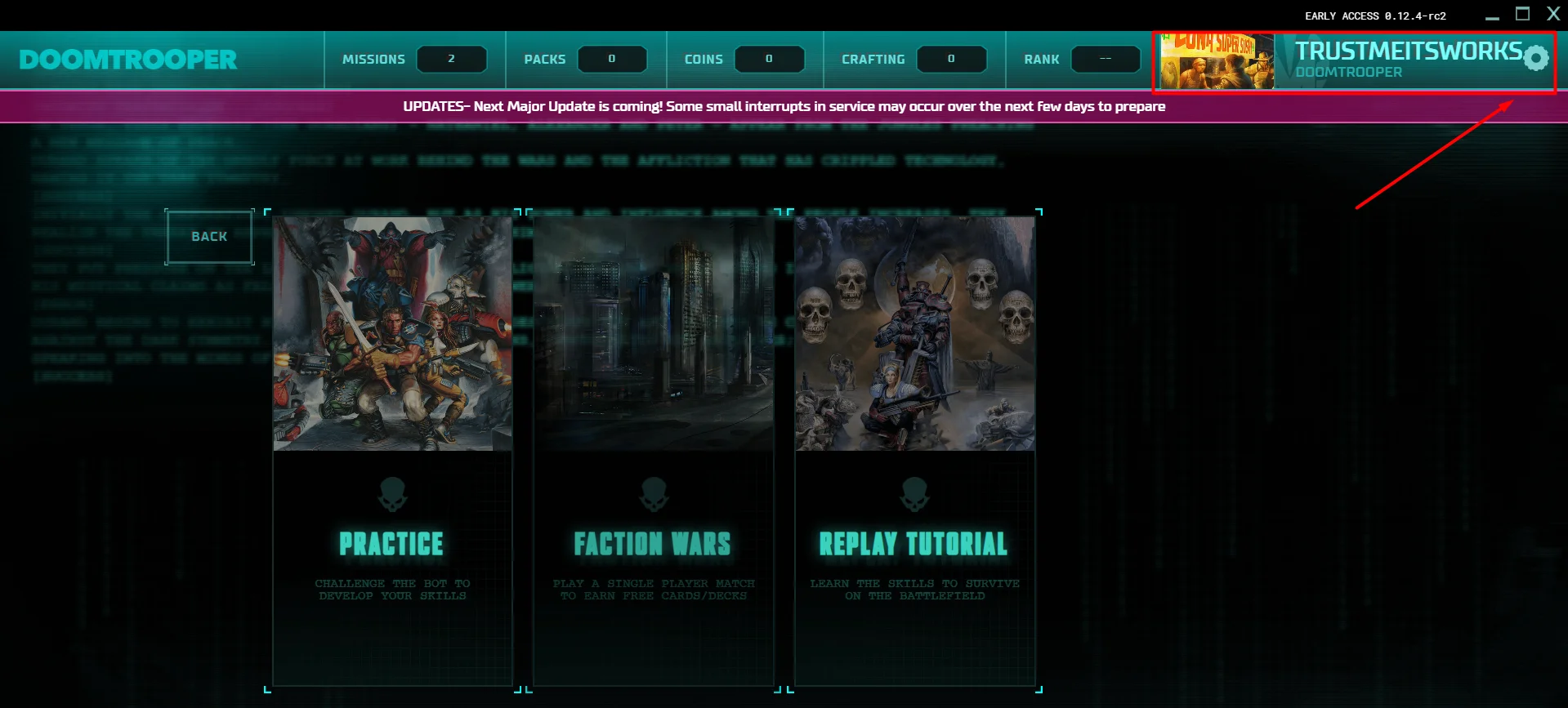Viewport: 1568px width, 708px height.
Task: Open settings via the gear icon
Action: point(1536,58)
